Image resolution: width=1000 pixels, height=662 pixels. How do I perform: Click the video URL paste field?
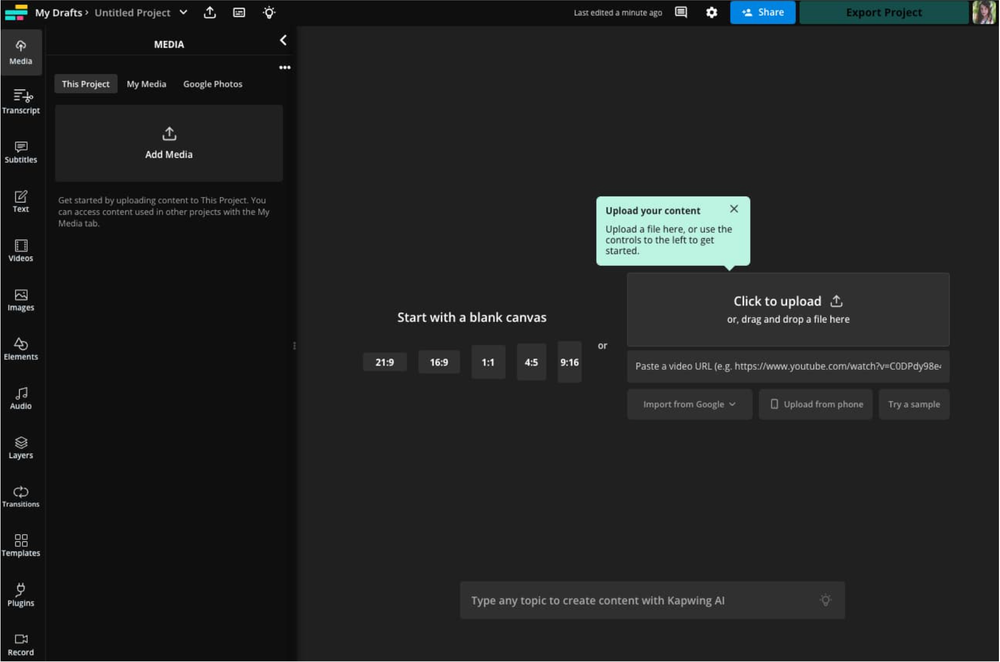pos(787,366)
